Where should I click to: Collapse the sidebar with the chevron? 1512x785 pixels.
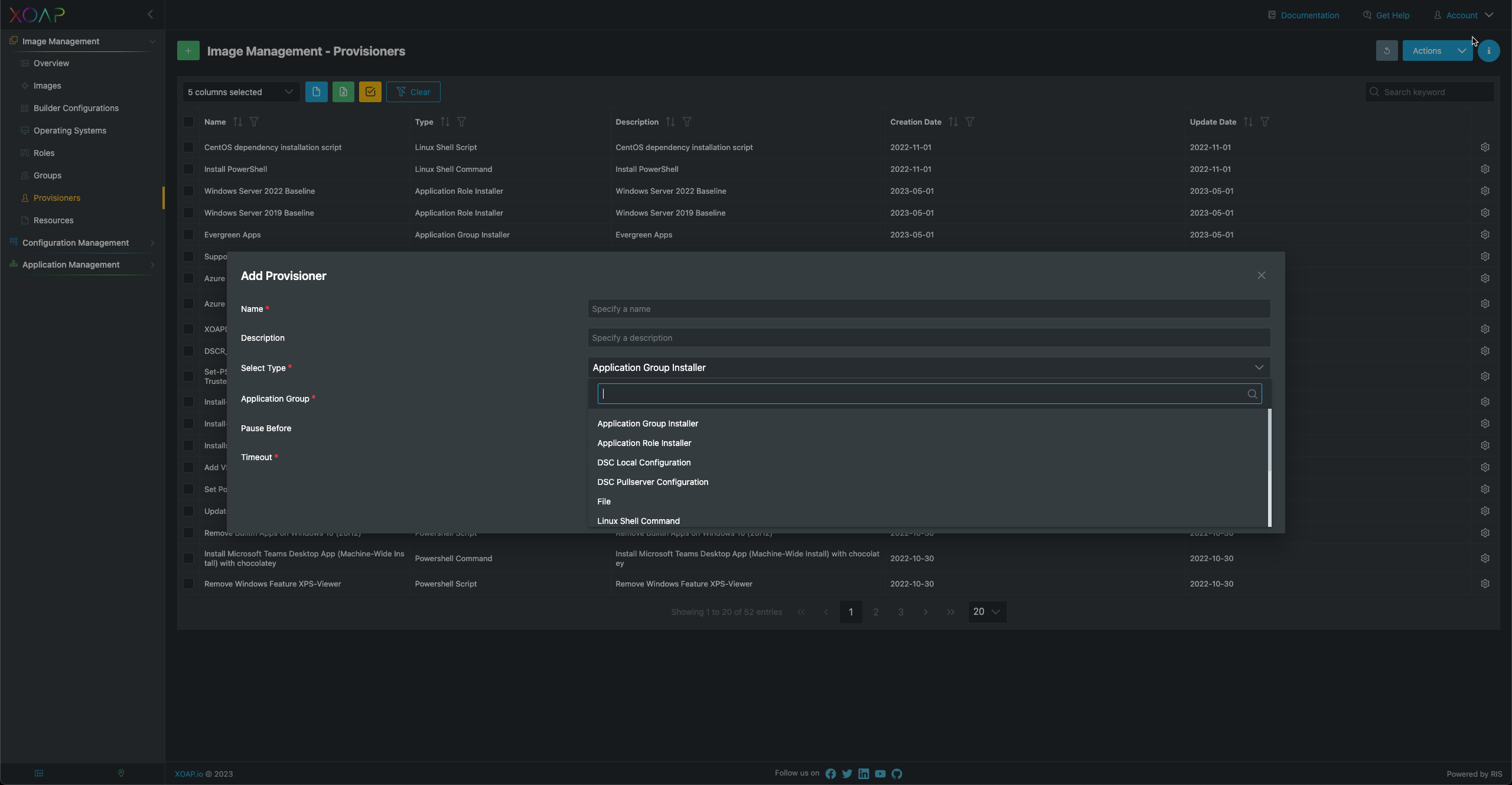tap(150, 14)
